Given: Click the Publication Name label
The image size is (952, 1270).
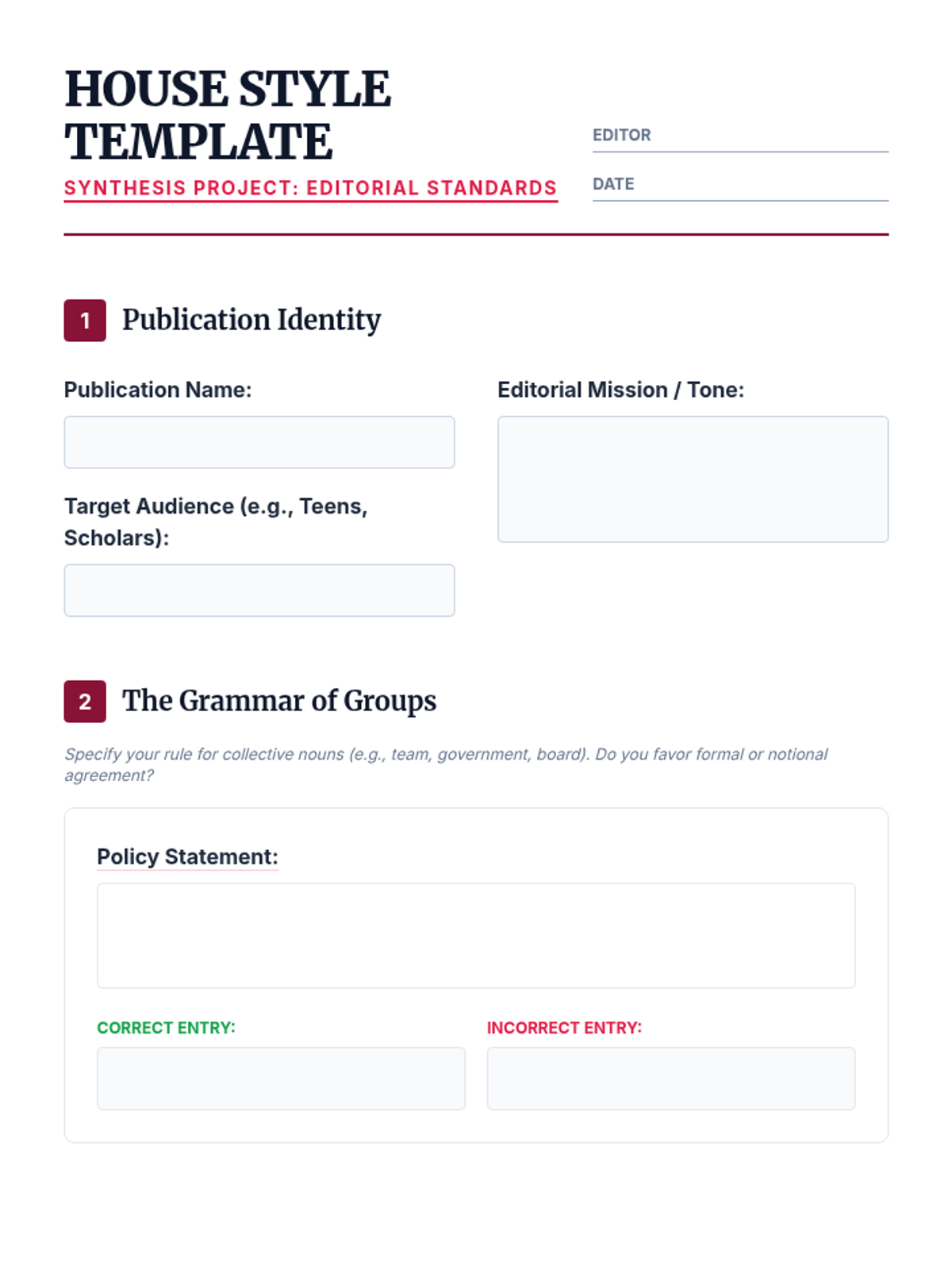Looking at the screenshot, I should 158,390.
